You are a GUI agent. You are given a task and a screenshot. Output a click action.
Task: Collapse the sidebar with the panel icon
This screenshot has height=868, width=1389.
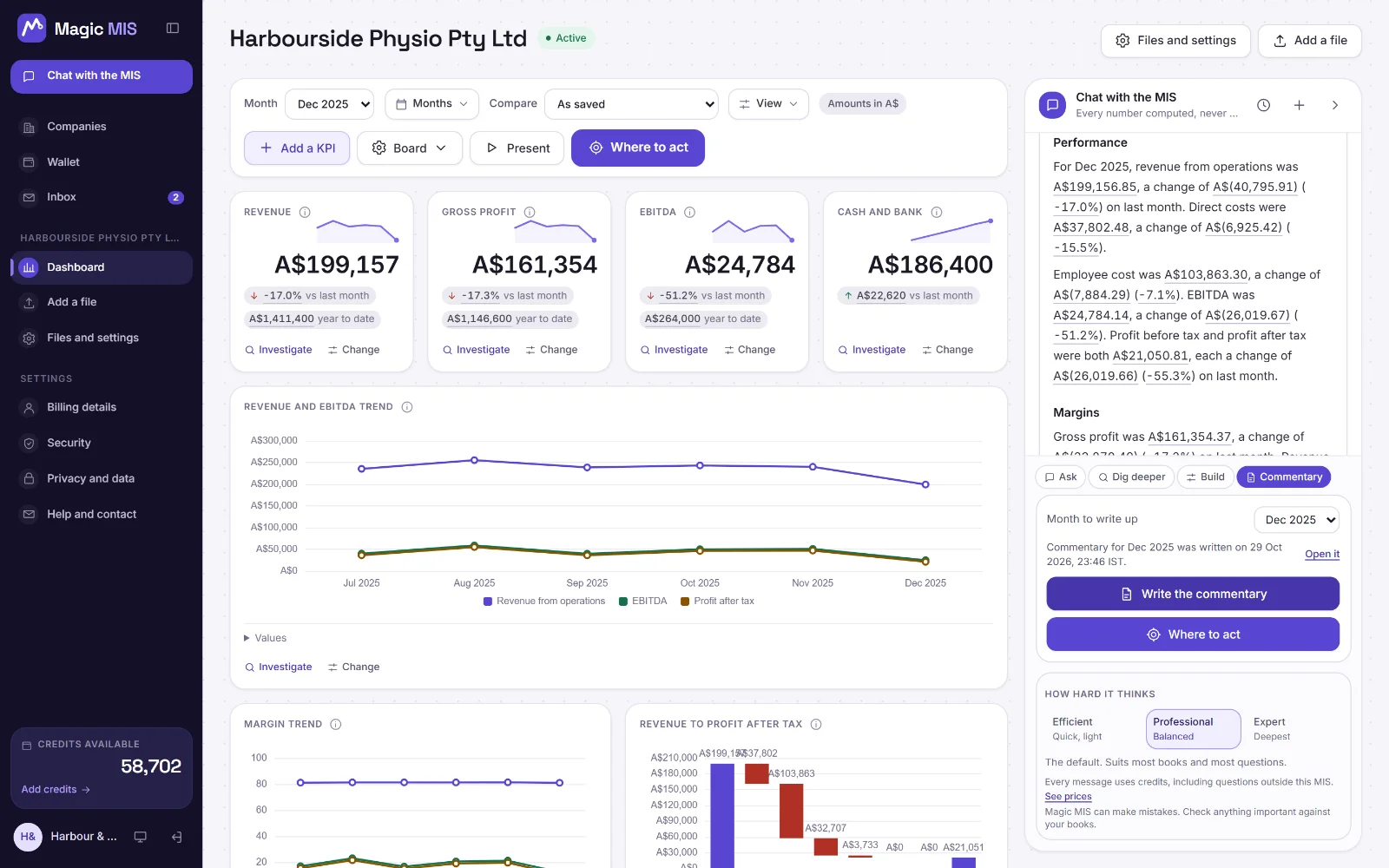click(x=173, y=29)
